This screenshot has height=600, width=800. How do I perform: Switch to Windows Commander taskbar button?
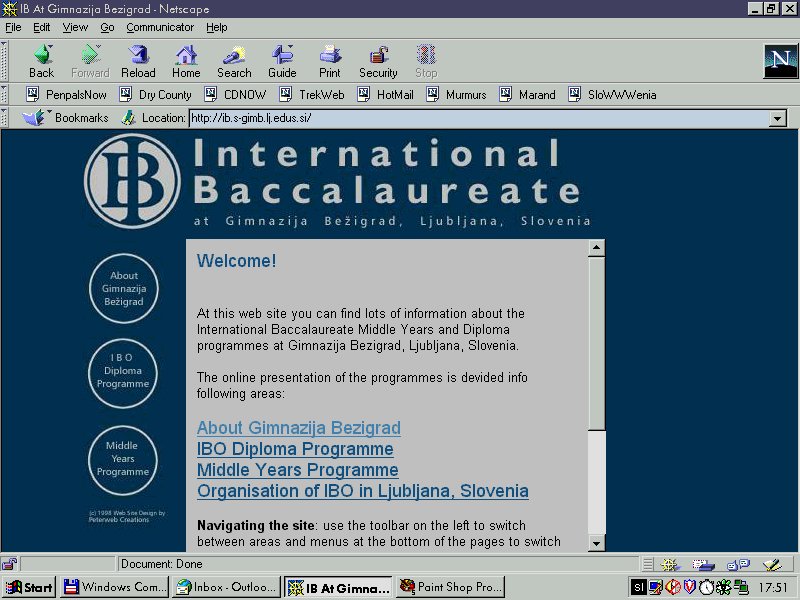tap(114, 587)
